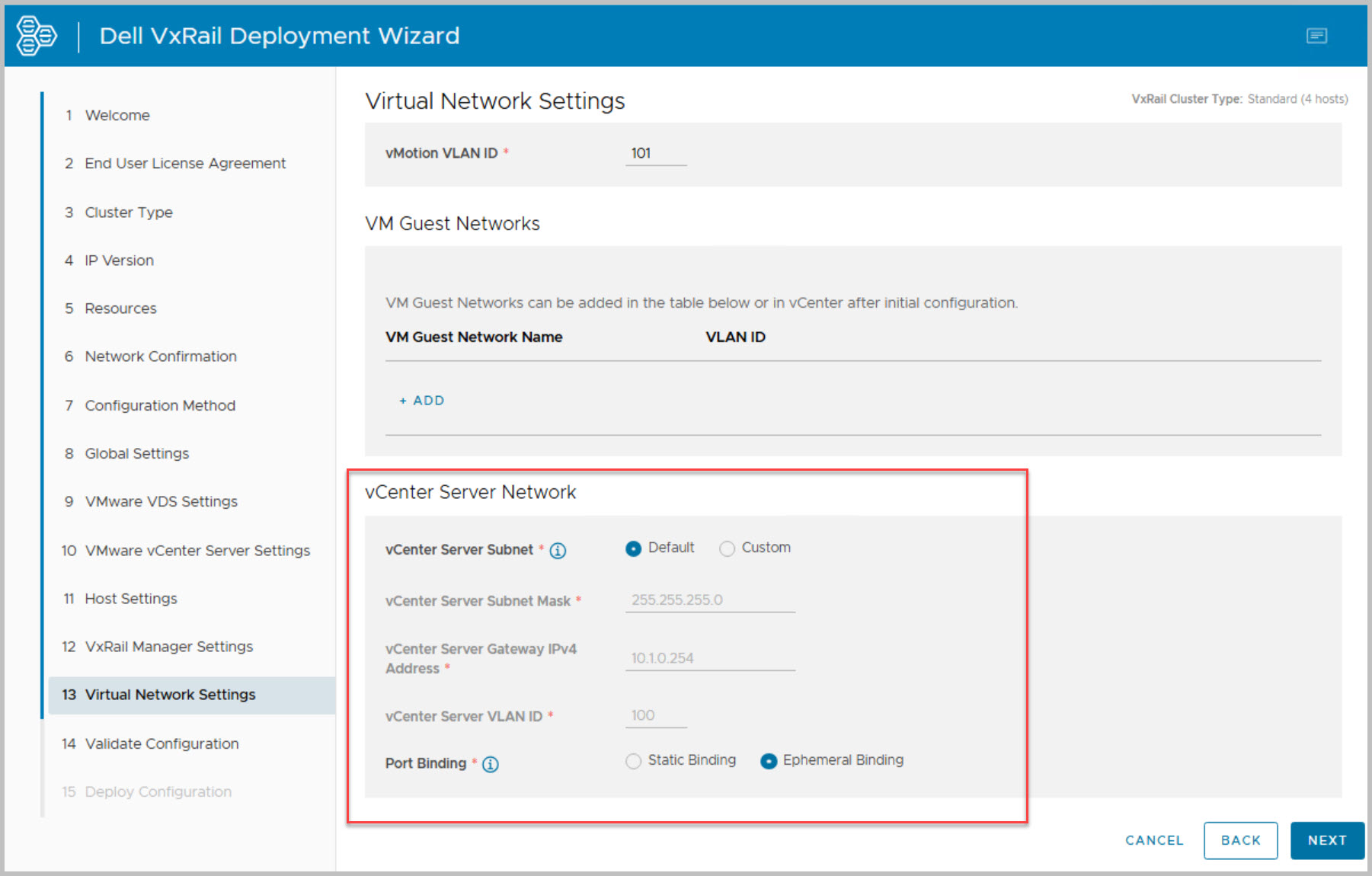Add a new VM Guest Network
This screenshot has height=876, width=1372.
click(422, 401)
